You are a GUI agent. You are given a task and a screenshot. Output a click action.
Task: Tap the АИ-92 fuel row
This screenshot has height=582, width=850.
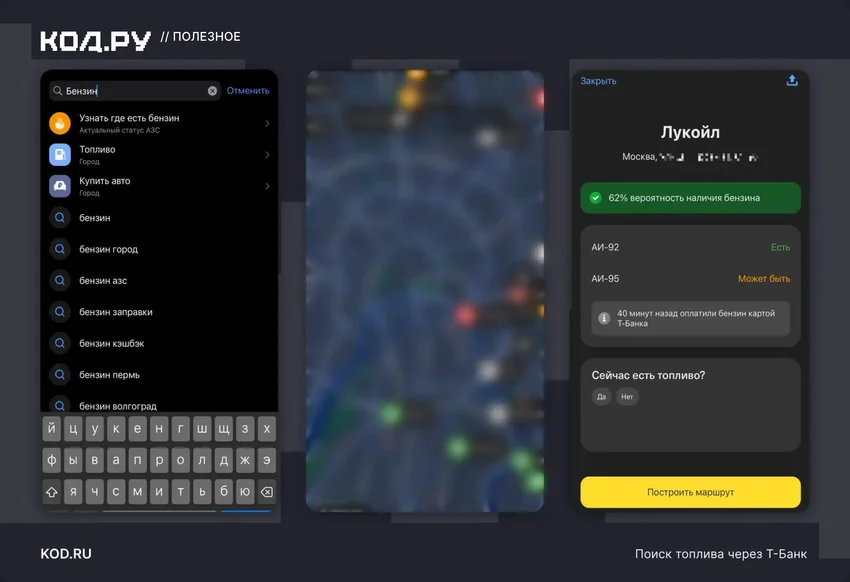point(690,247)
